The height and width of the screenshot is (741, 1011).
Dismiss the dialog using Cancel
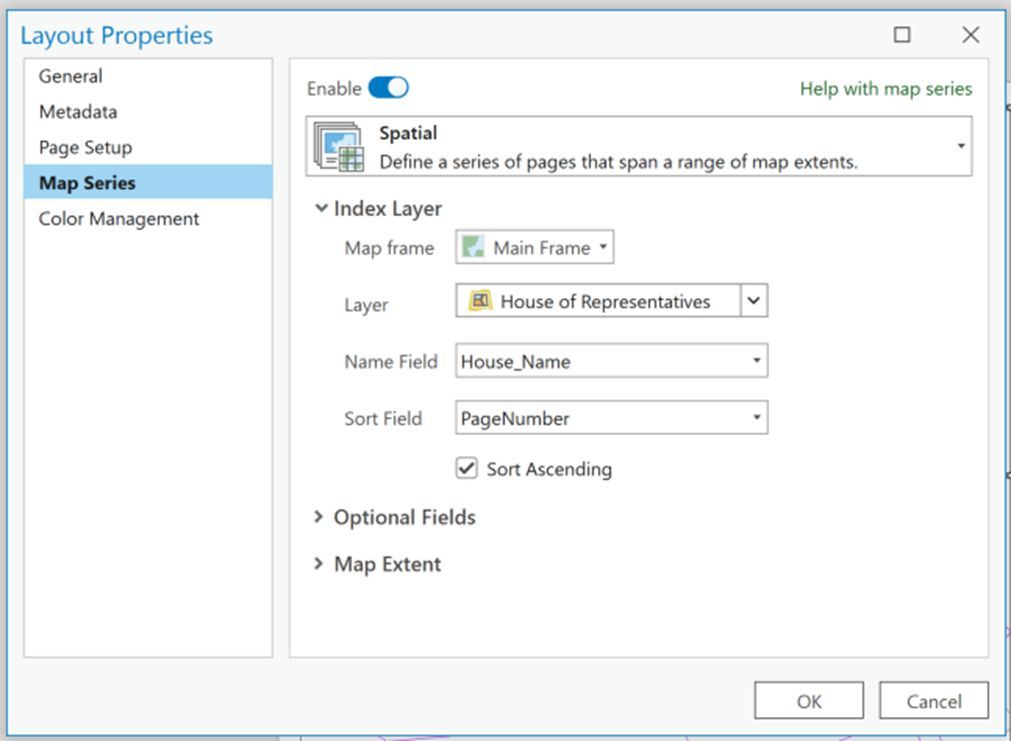pos(932,700)
